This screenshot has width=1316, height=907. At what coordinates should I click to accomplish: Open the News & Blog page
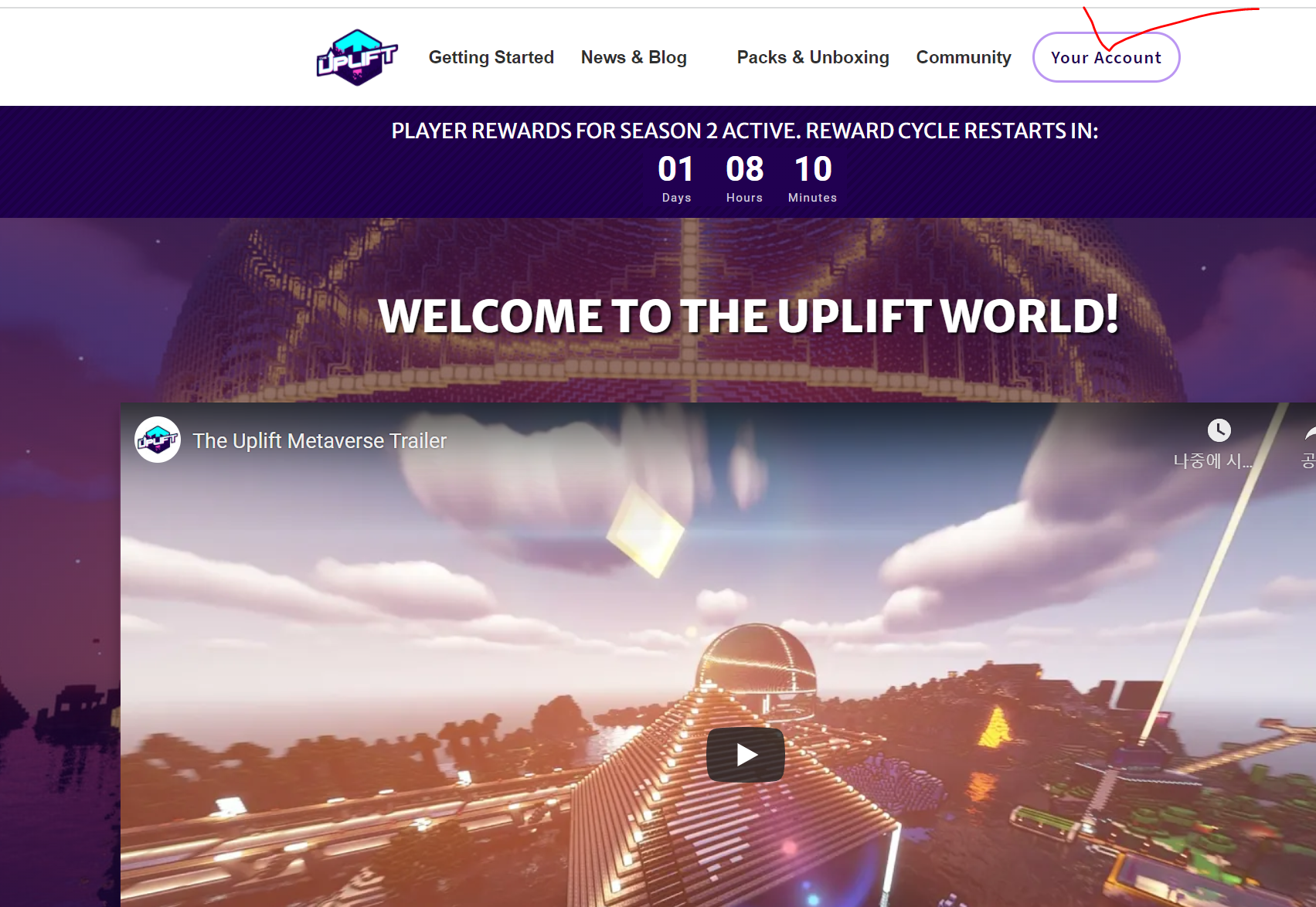[x=634, y=57]
